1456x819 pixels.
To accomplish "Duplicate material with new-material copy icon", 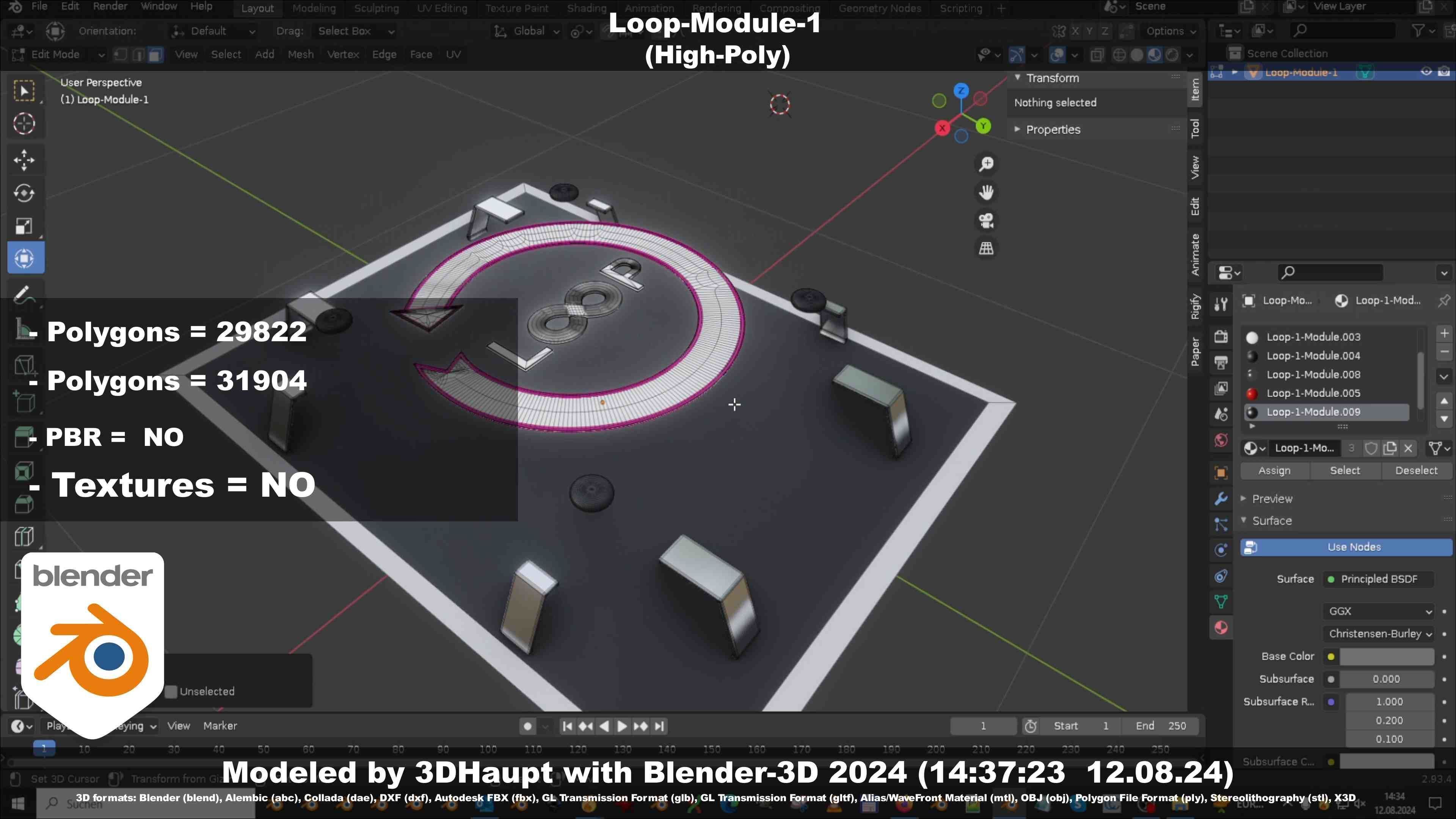I will [1390, 448].
